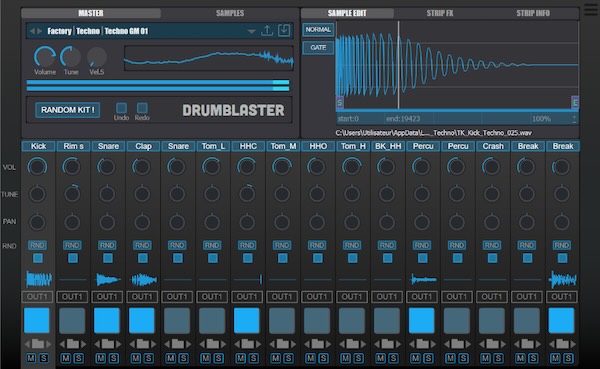Trigger the Clap drum pad
Screen dimensions: 600x369
pos(142,320)
